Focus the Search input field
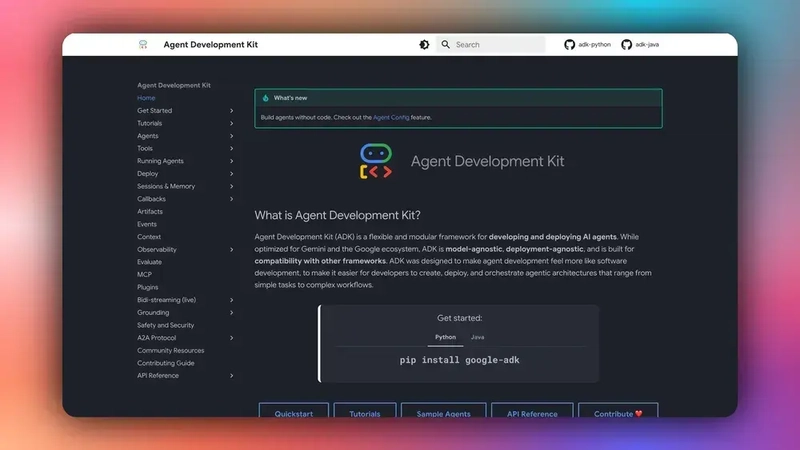Screen dimensions: 800x450 click(x=491, y=44)
